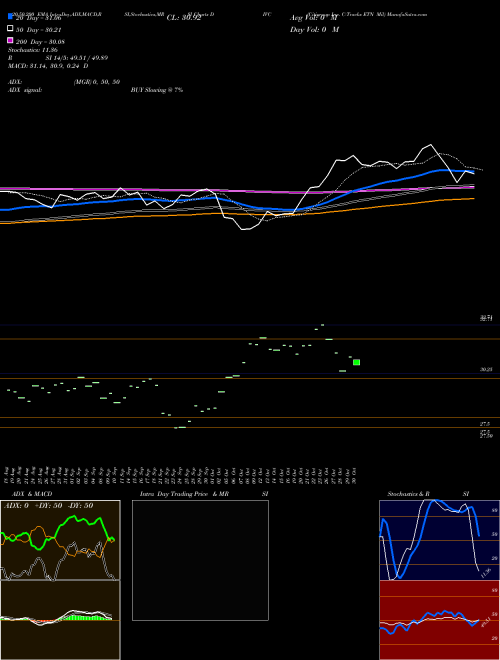The height and width of the screenshot is (660, 500).
Task: Click the 'Stochastics & R' panel title
Action: coord(409,494)
